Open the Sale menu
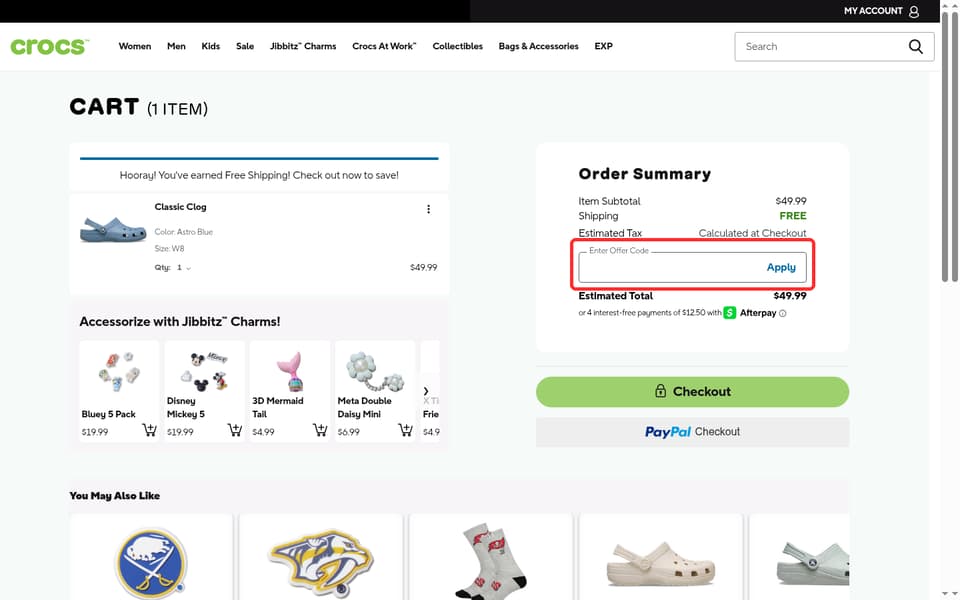This screenshot has width=960, height=600. (245, 46)
